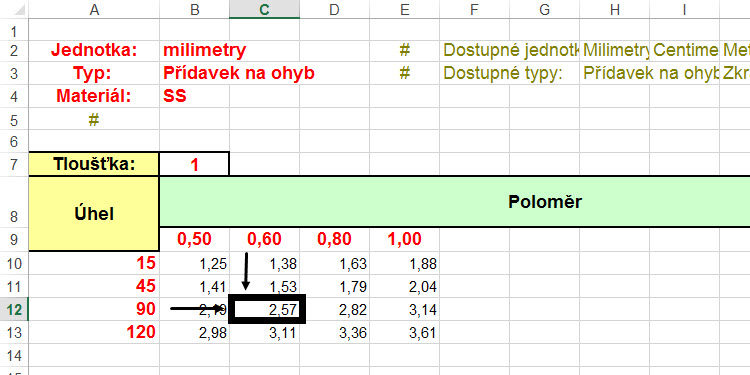
Task: Click cell with value '1,88'
Action: pos(405,263)
